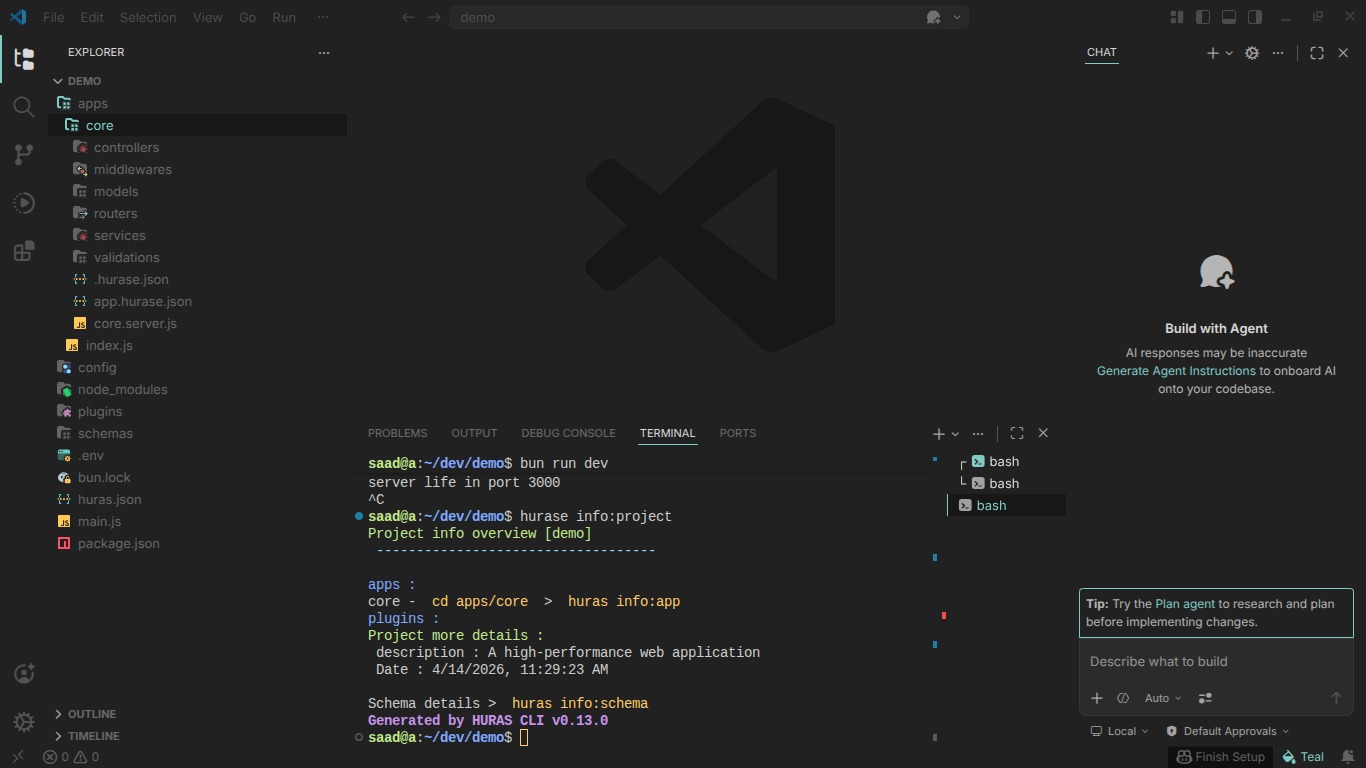
Task: Open the Extensions view
Action: [x=24, y=251]
